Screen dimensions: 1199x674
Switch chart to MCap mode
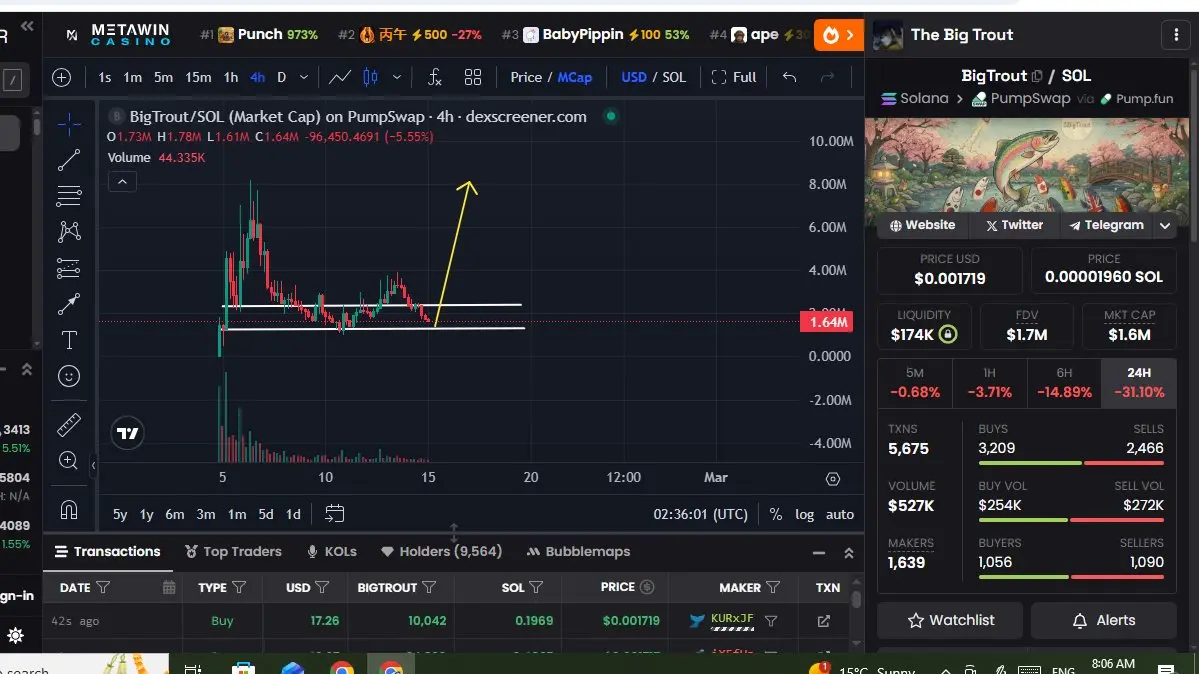(x=574, y=77)
